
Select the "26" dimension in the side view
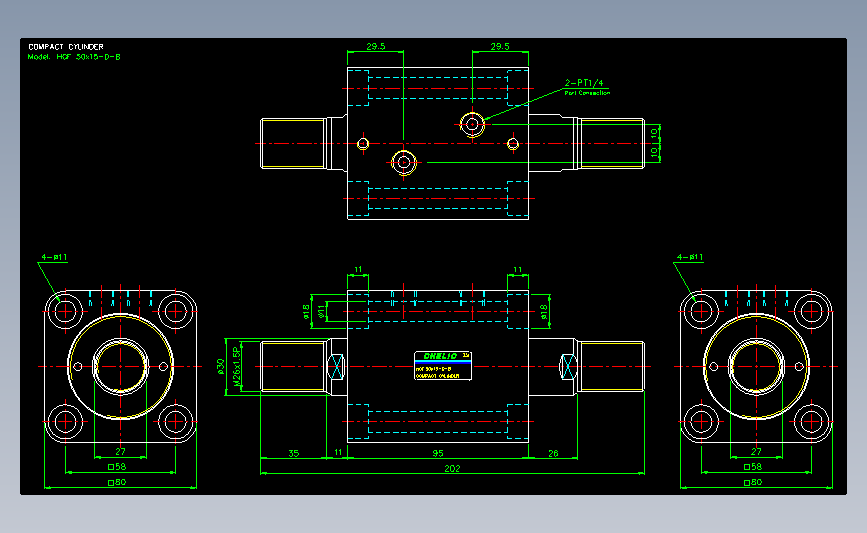(x=553, y=453)
